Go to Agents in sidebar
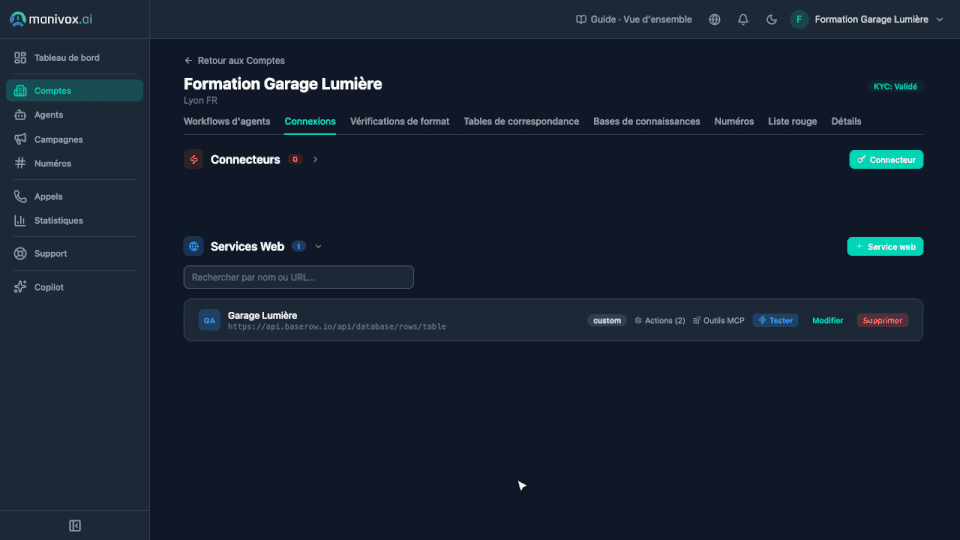This screenshot has height=540, width=960. point(74,115)
